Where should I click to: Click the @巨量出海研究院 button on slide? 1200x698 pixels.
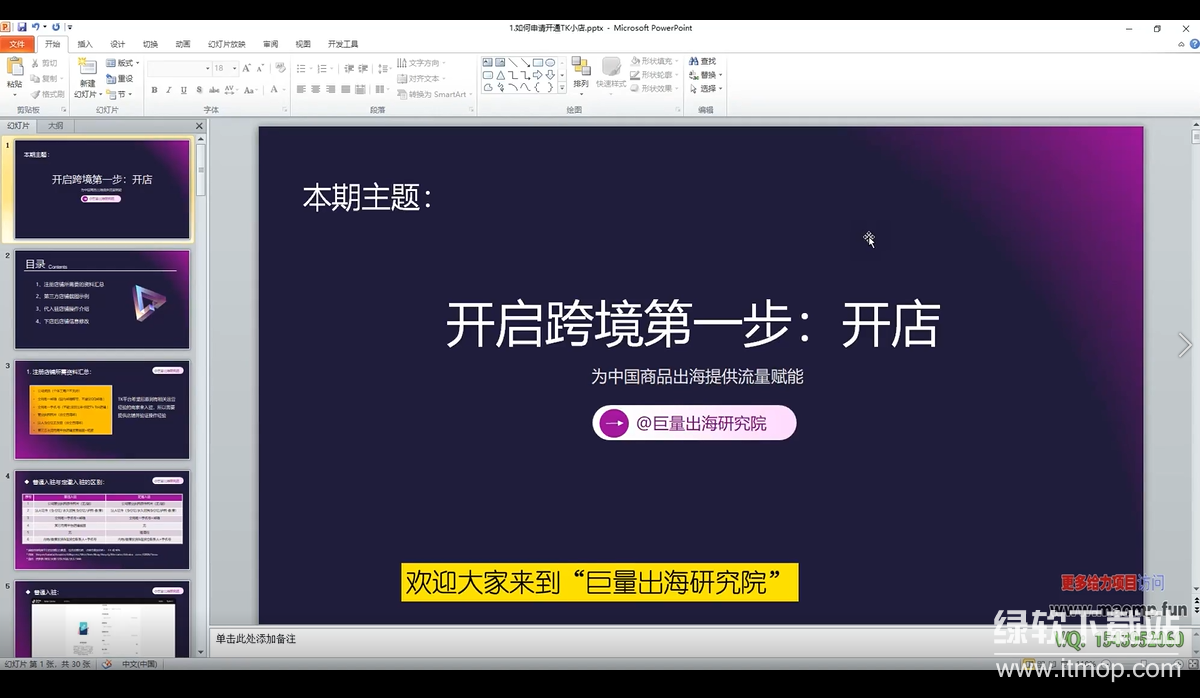click(694, 423)
